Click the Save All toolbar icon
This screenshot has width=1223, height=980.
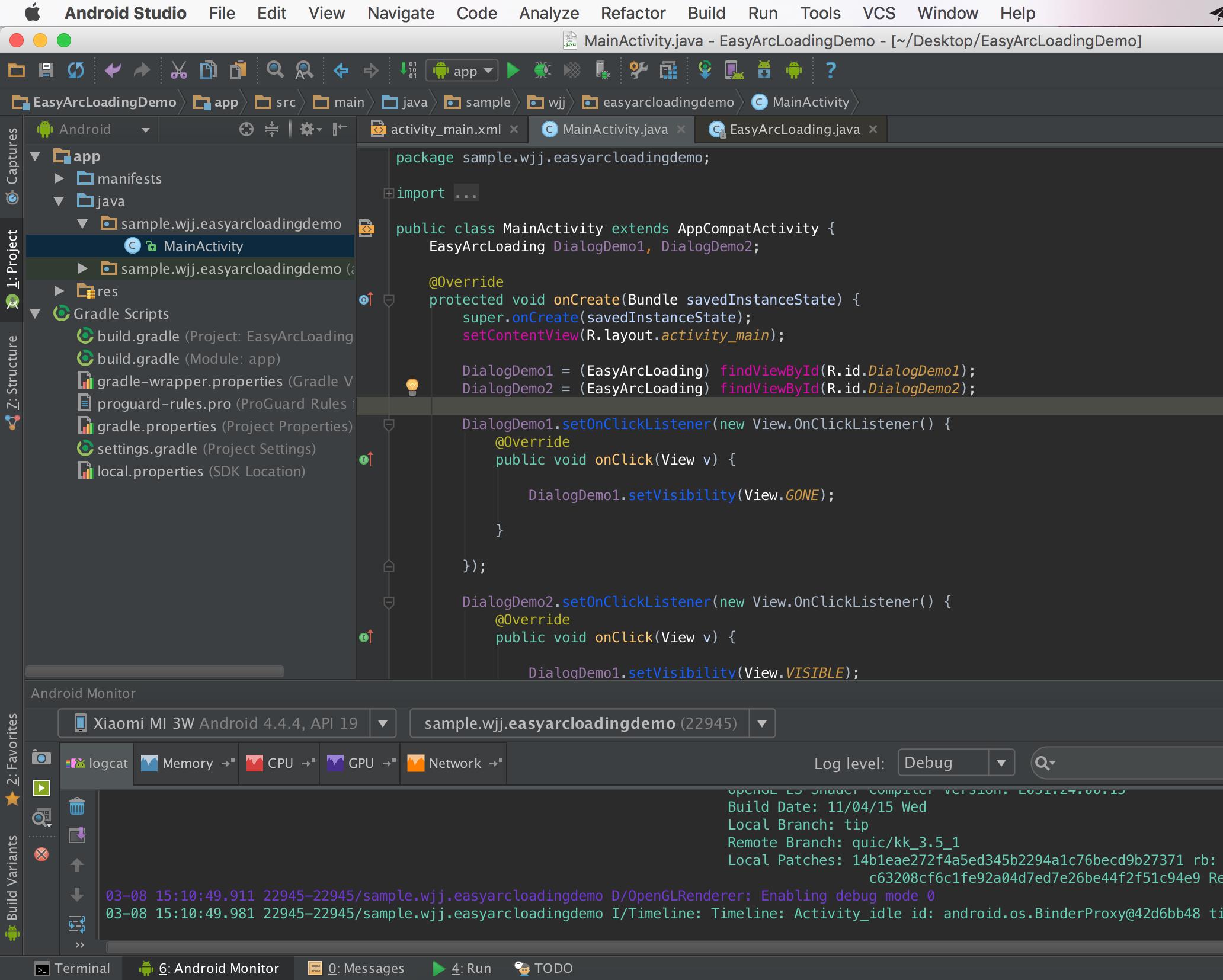click(x=46, y=71)
